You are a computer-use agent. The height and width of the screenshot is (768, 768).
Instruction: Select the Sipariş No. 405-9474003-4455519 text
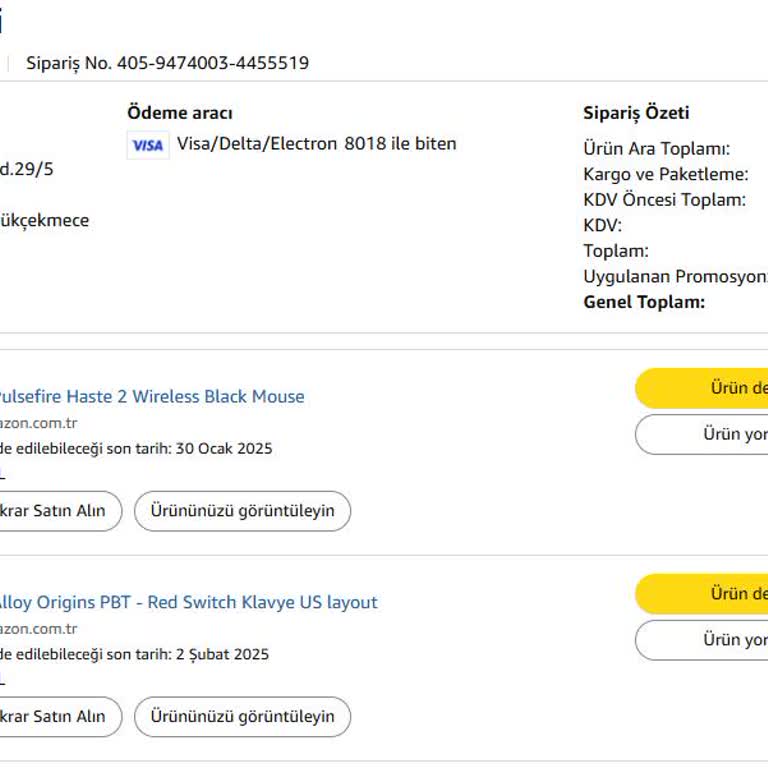tap(168, 63)
